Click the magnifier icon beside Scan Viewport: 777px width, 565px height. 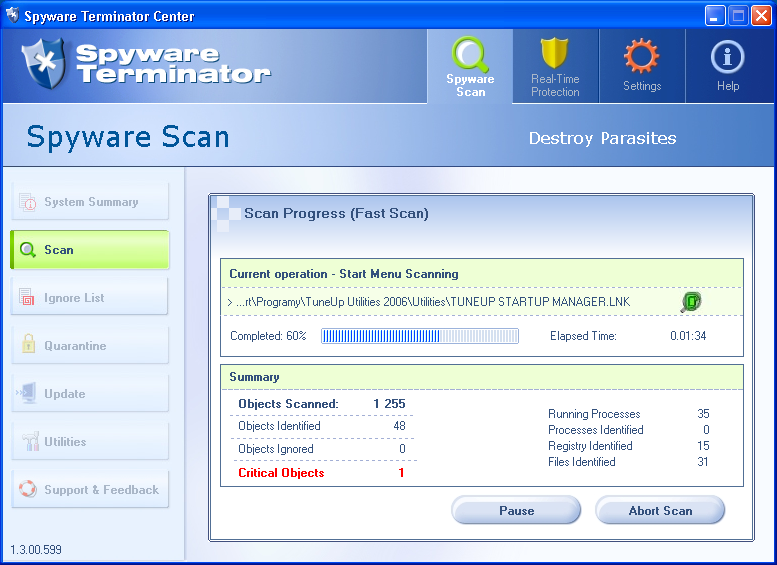(x=28, y=250)
